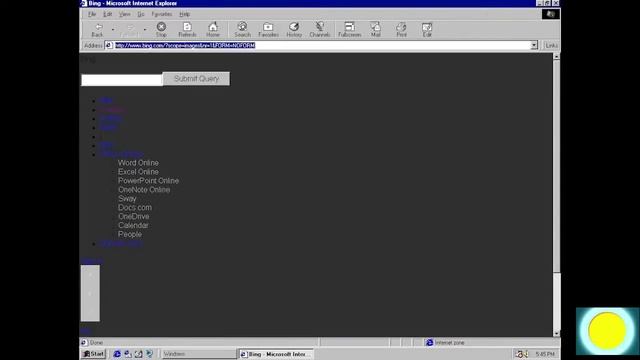
Task: Click the IE throbber logo at the menu bar's right end
Action: (551, 14)
